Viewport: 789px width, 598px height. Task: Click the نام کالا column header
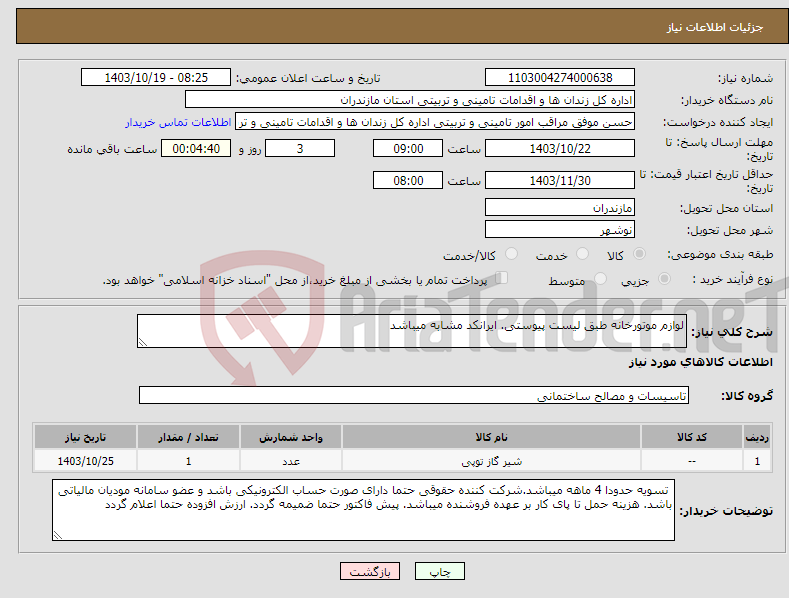[x=491, y=437]
